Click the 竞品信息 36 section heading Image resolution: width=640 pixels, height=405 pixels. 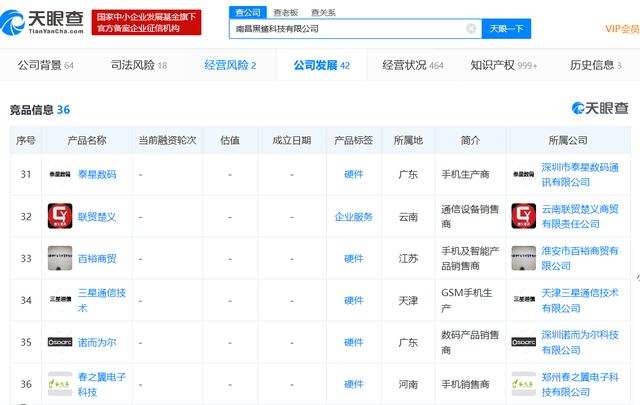coord(40,109)
